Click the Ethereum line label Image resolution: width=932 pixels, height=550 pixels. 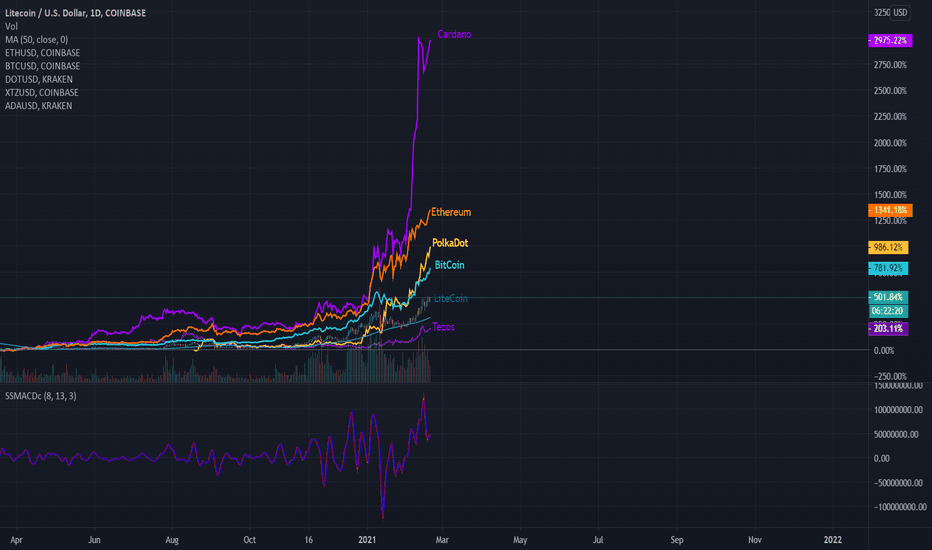pos(451,212)
